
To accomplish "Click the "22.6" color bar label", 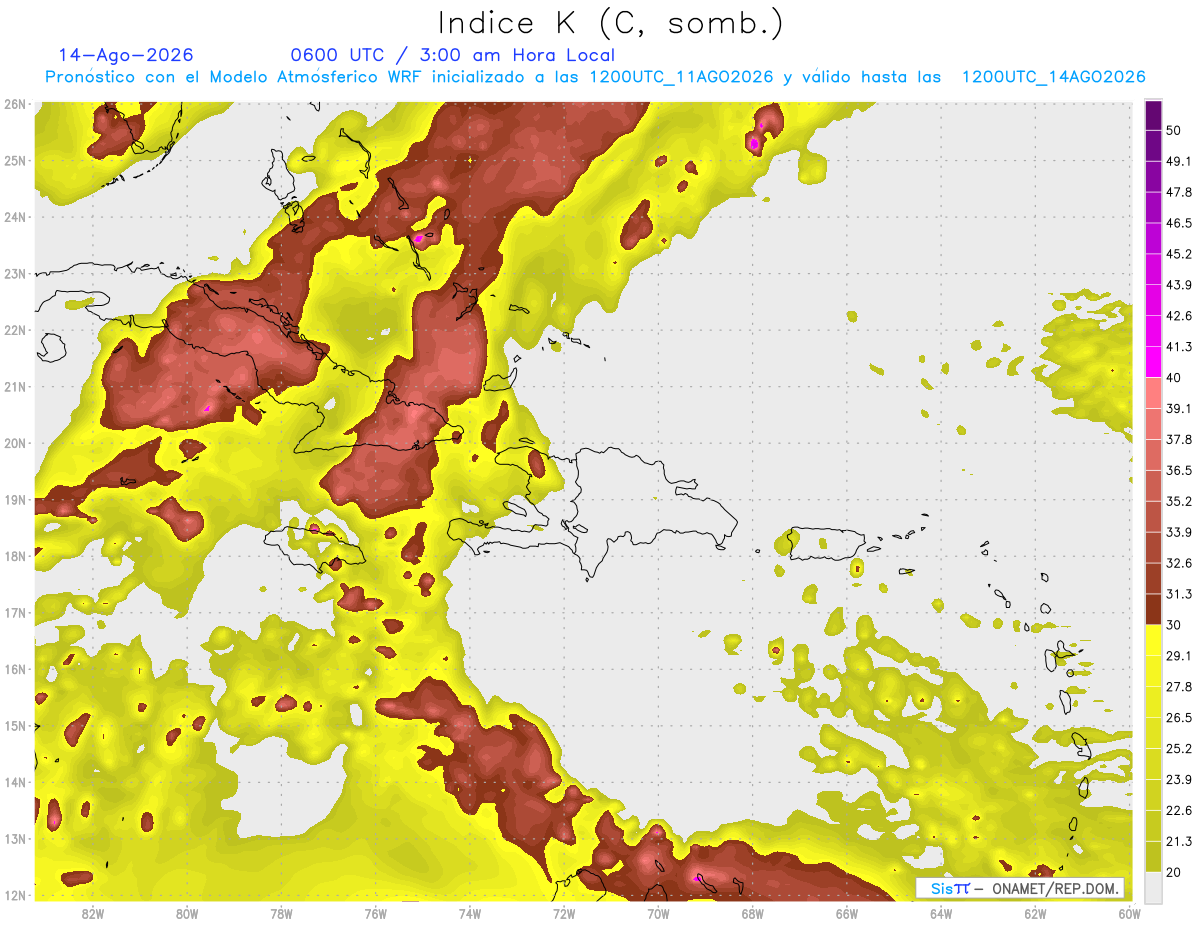I will pyautogui.click(x=1178, y=811).
